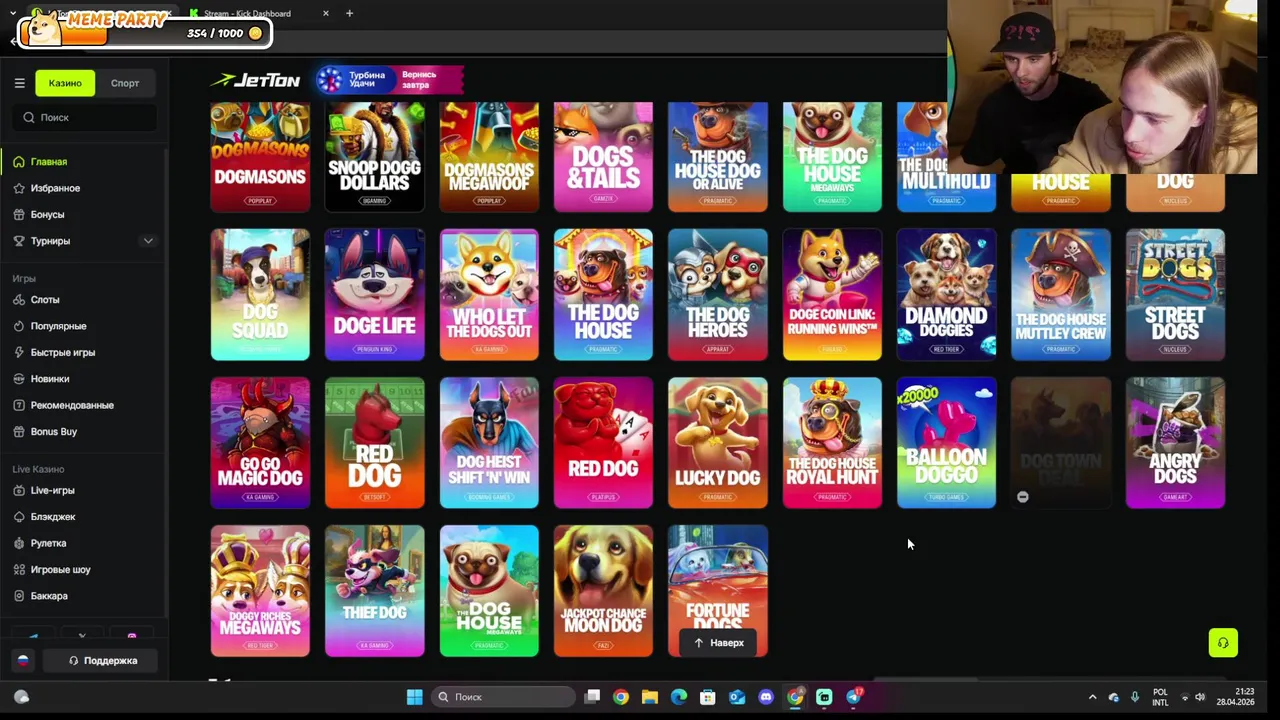Image resolution: width=1280 pixels, height=720 pixels.
Task: Launch Dog Heist Shift 'N' Win game
Action: [489, 442]
